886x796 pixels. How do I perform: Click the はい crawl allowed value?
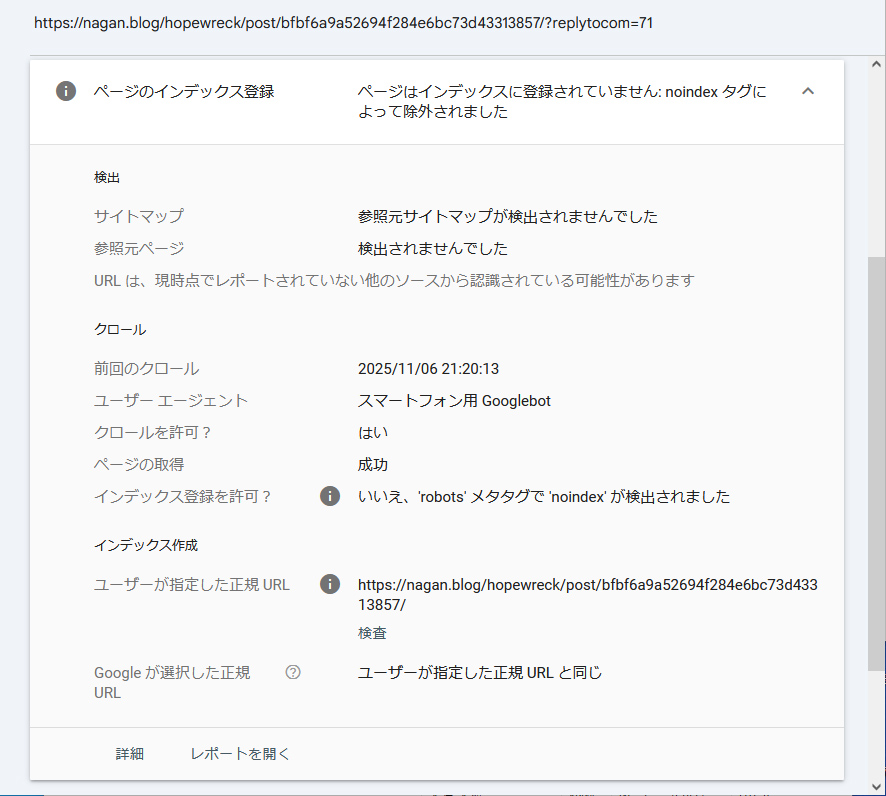point(368,432)
